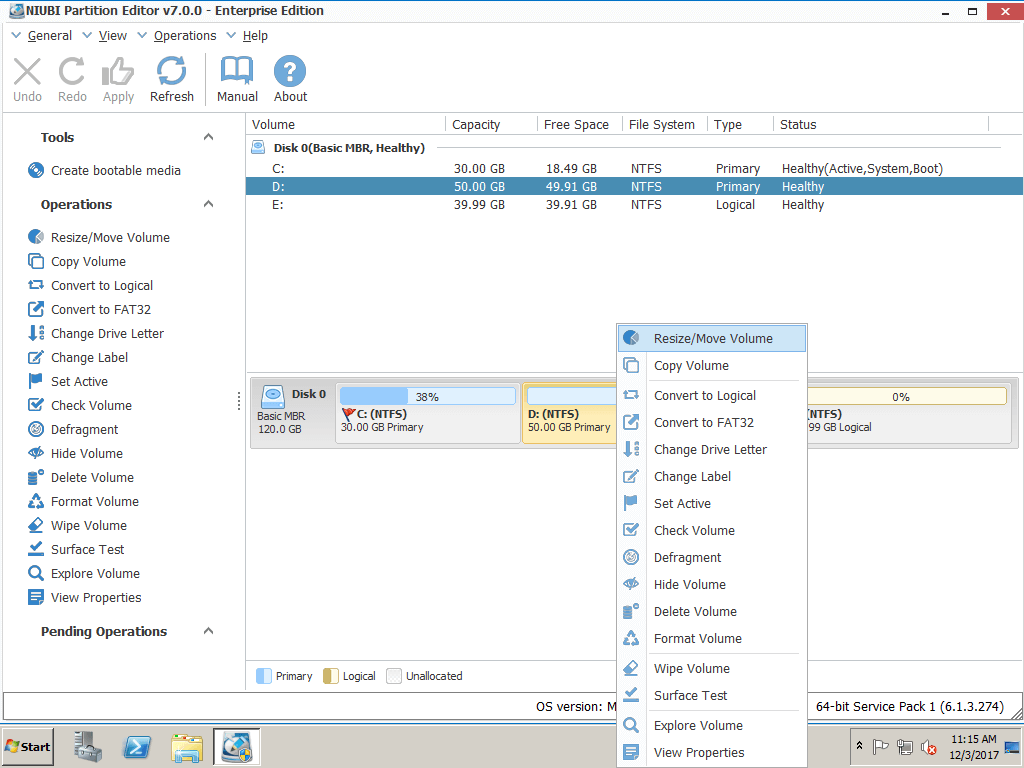Screen dimensions: 1024x768
Task: Click Copy Volume icon in left sidebar
Action: [36, 261]
